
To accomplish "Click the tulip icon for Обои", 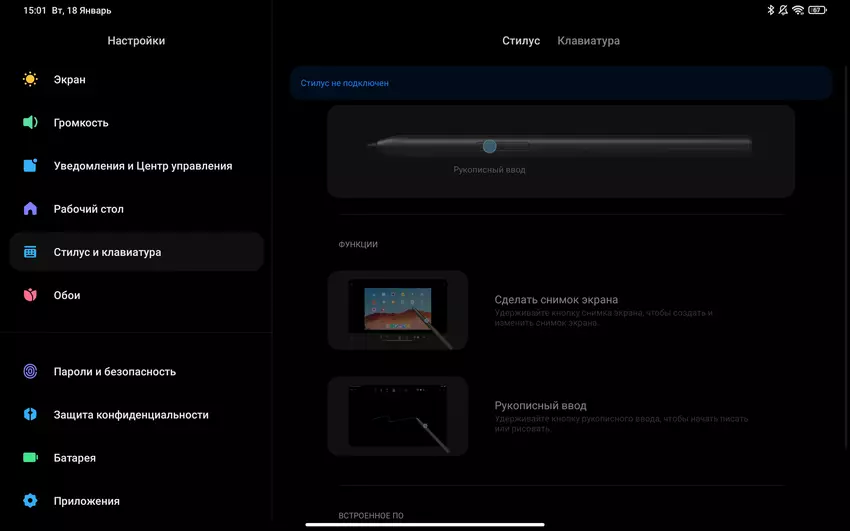I will (x=31, y=295).
